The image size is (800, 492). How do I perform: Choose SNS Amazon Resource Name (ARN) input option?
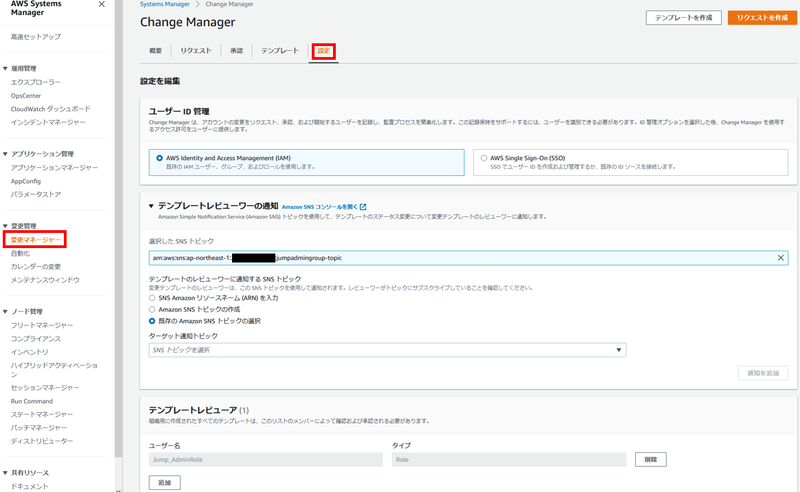point(152,298)
